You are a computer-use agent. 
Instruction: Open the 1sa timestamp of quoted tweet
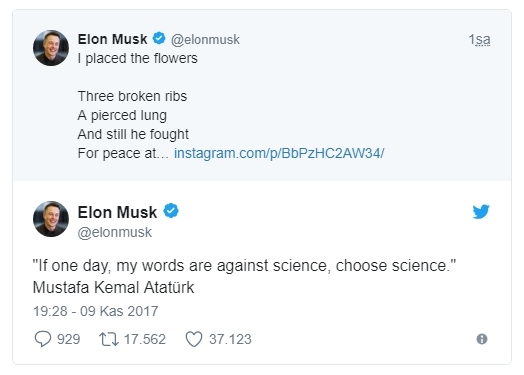[x=479, y=39]
